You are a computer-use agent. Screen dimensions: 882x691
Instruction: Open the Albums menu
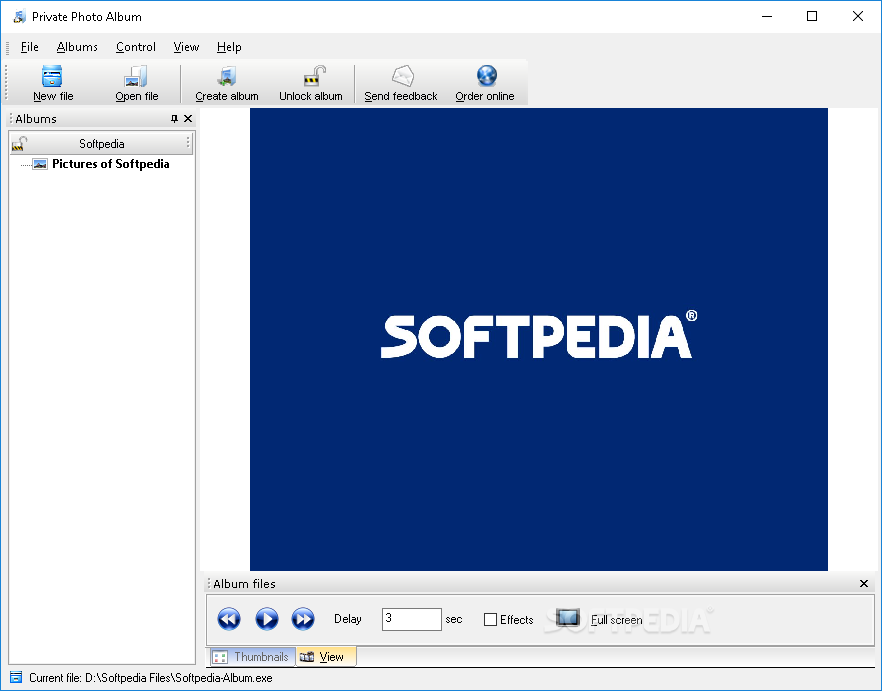(77, 47)
